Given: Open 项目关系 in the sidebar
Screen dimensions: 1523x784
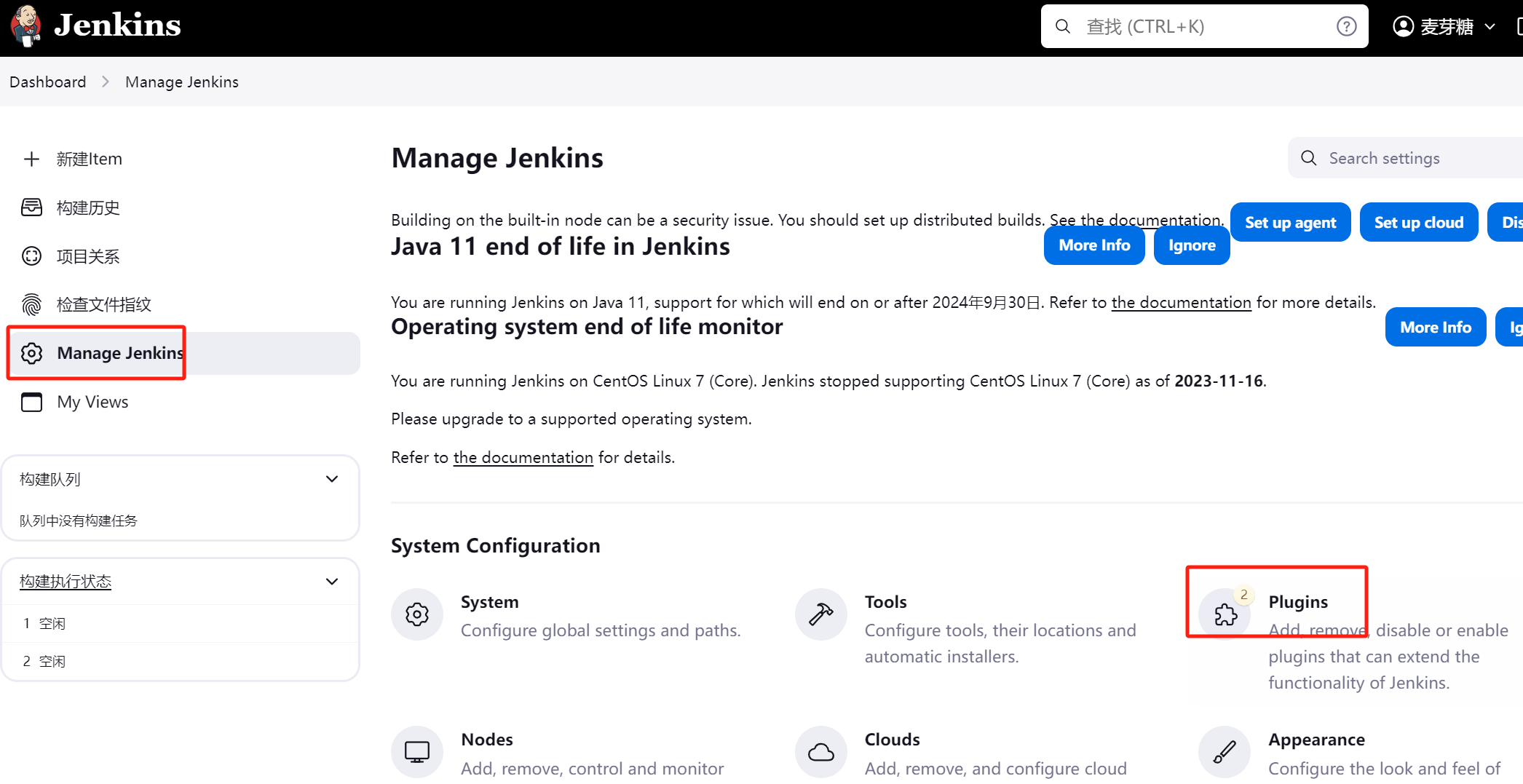Looking at the screenshot, I should [88, 256].
